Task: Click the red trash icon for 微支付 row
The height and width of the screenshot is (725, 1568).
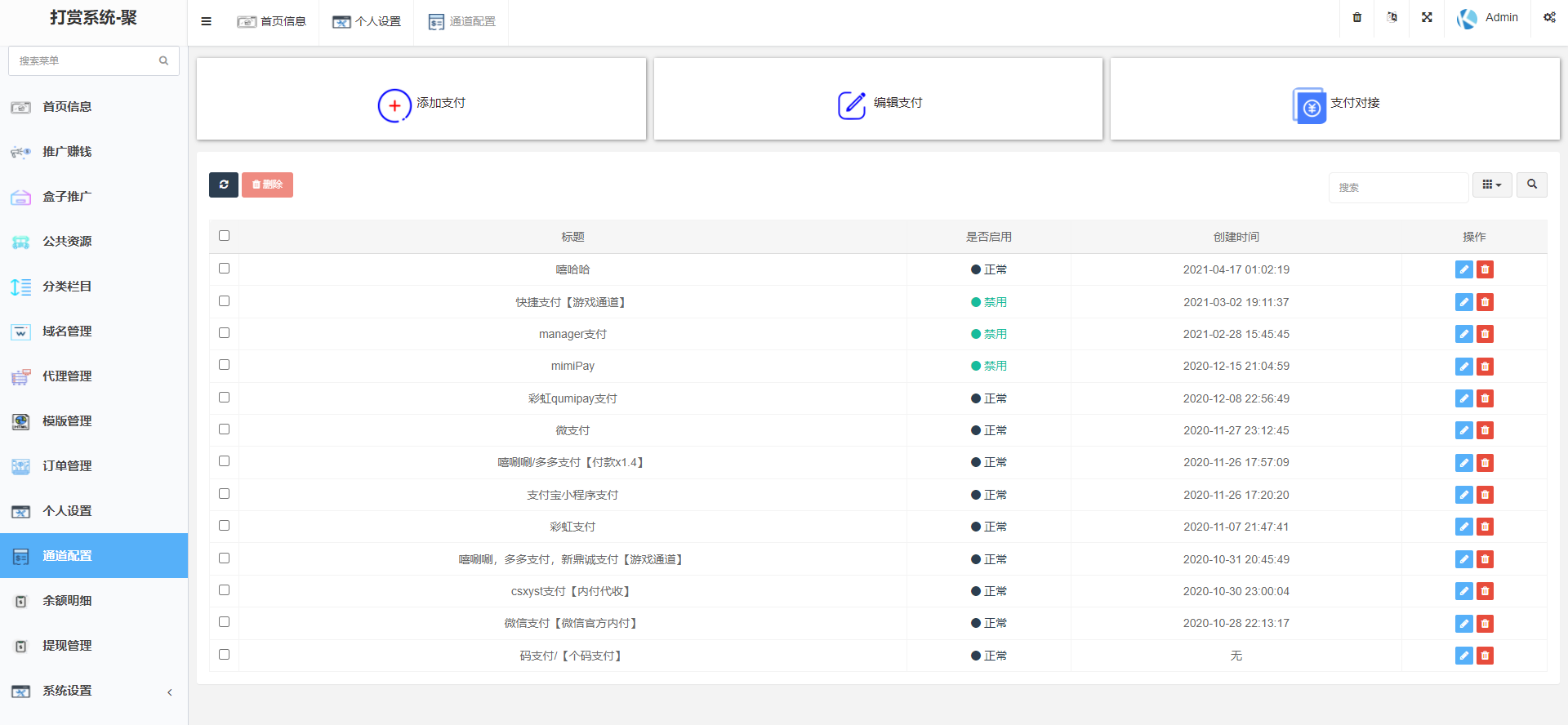Action: click(1485, 430)
